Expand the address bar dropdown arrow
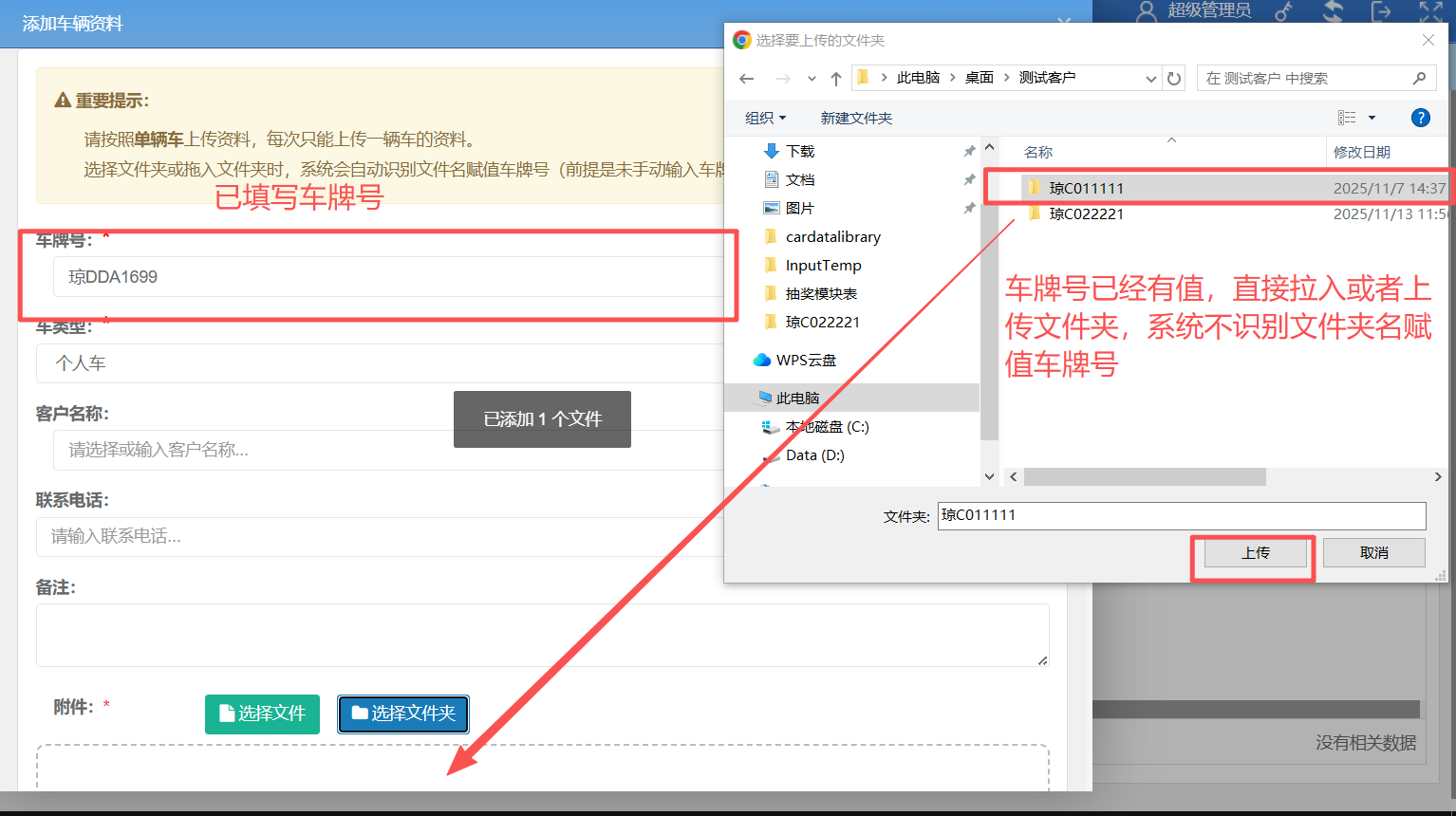This screenshot has height=816, width=1456. tap(1150, 78)
